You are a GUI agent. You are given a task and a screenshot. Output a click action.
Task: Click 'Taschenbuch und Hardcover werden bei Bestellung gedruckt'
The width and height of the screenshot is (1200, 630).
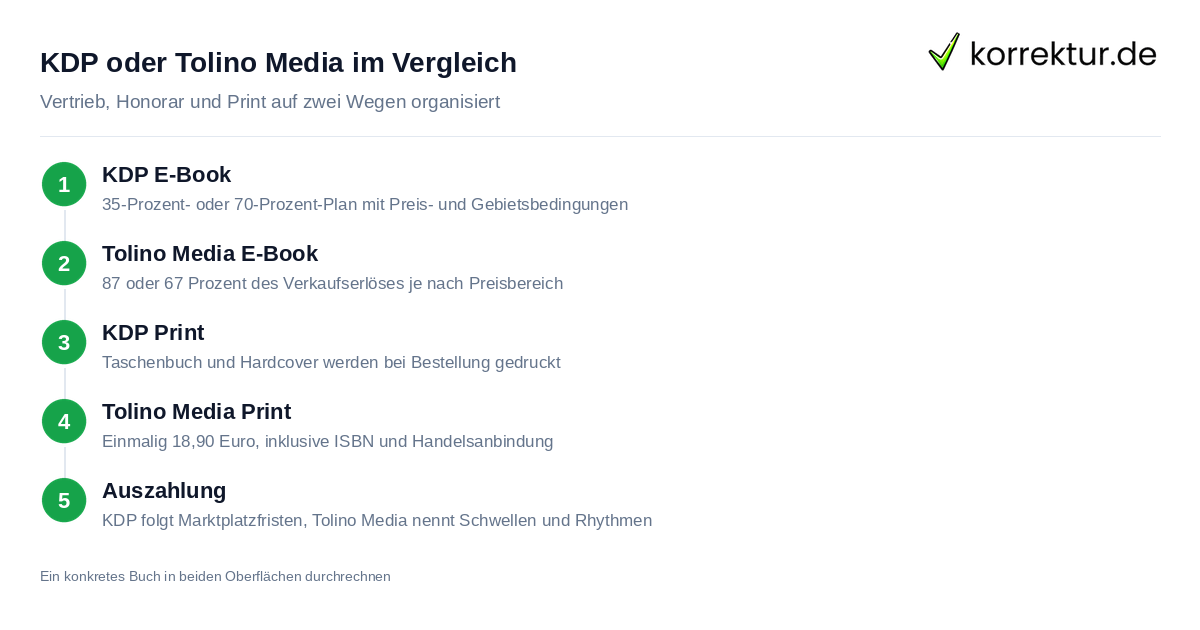(331, 362)
